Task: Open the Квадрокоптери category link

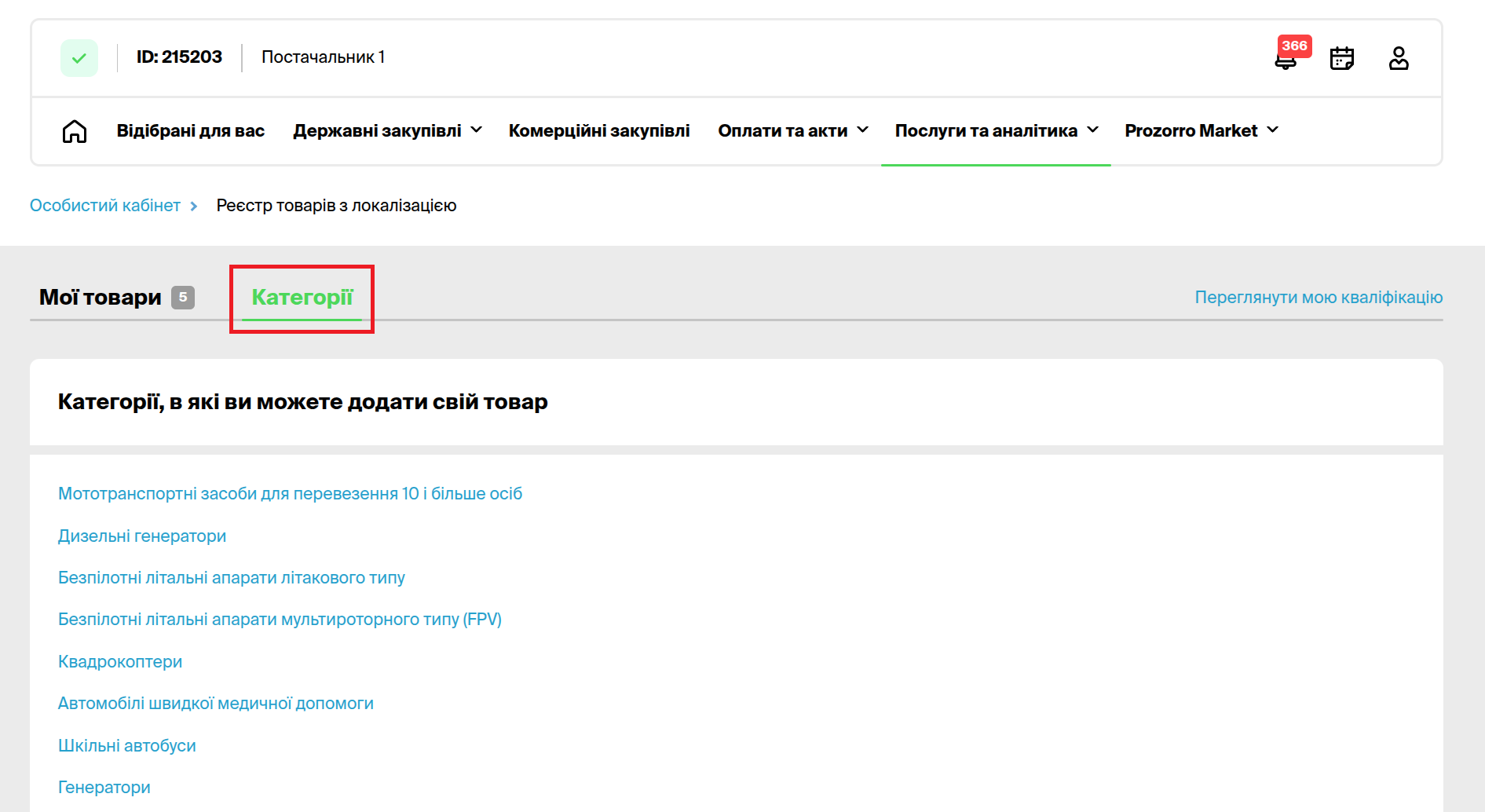Action: pyautogui.click(x=120, y=662)
